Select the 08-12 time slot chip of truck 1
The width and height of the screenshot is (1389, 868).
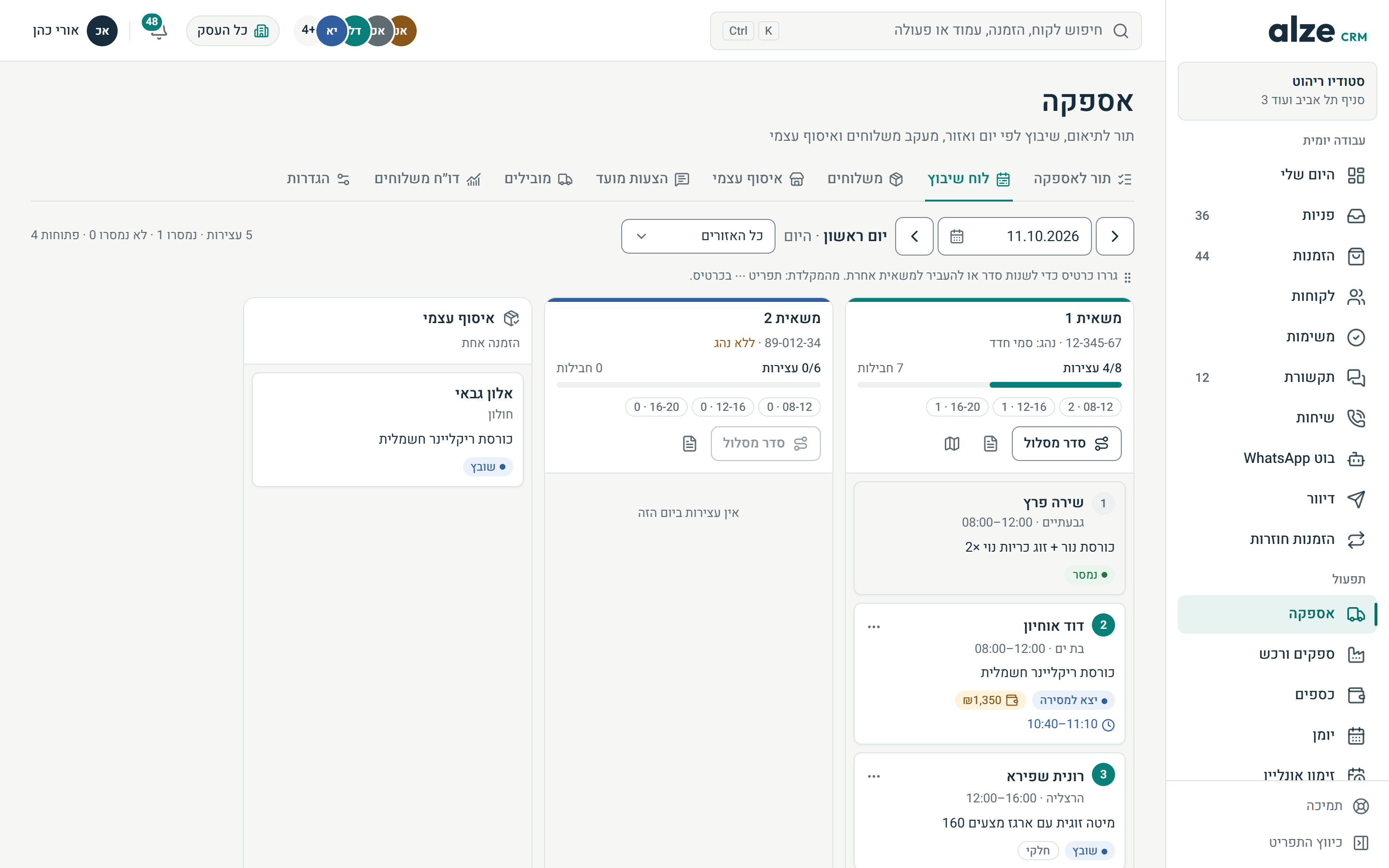tap(1090, 407)
